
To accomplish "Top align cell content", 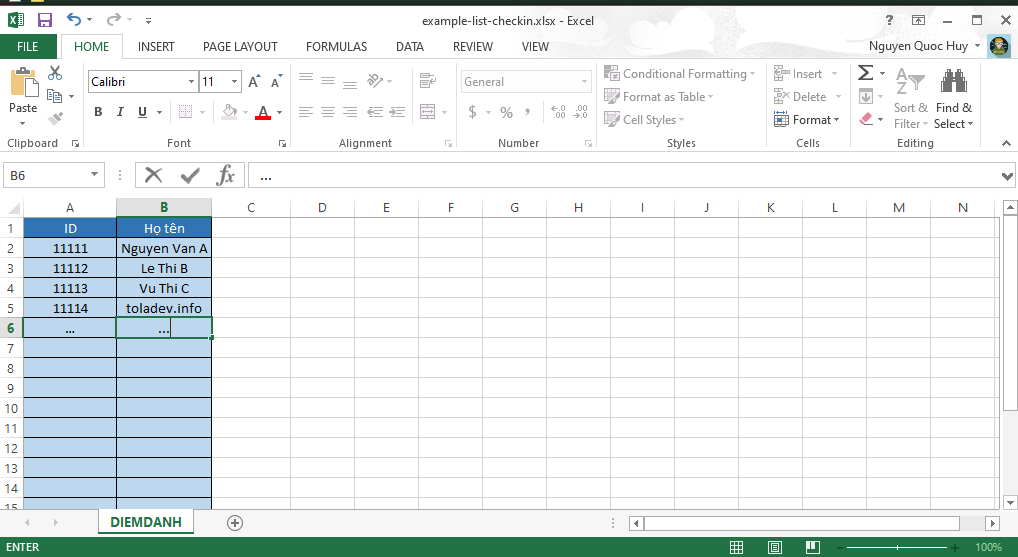I will point(306,79).
